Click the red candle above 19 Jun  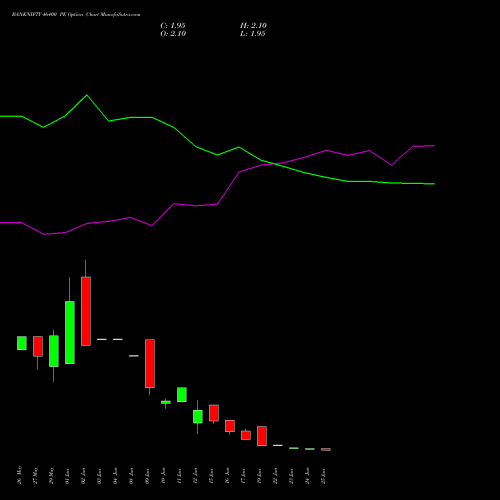click(x=262, y=436)
